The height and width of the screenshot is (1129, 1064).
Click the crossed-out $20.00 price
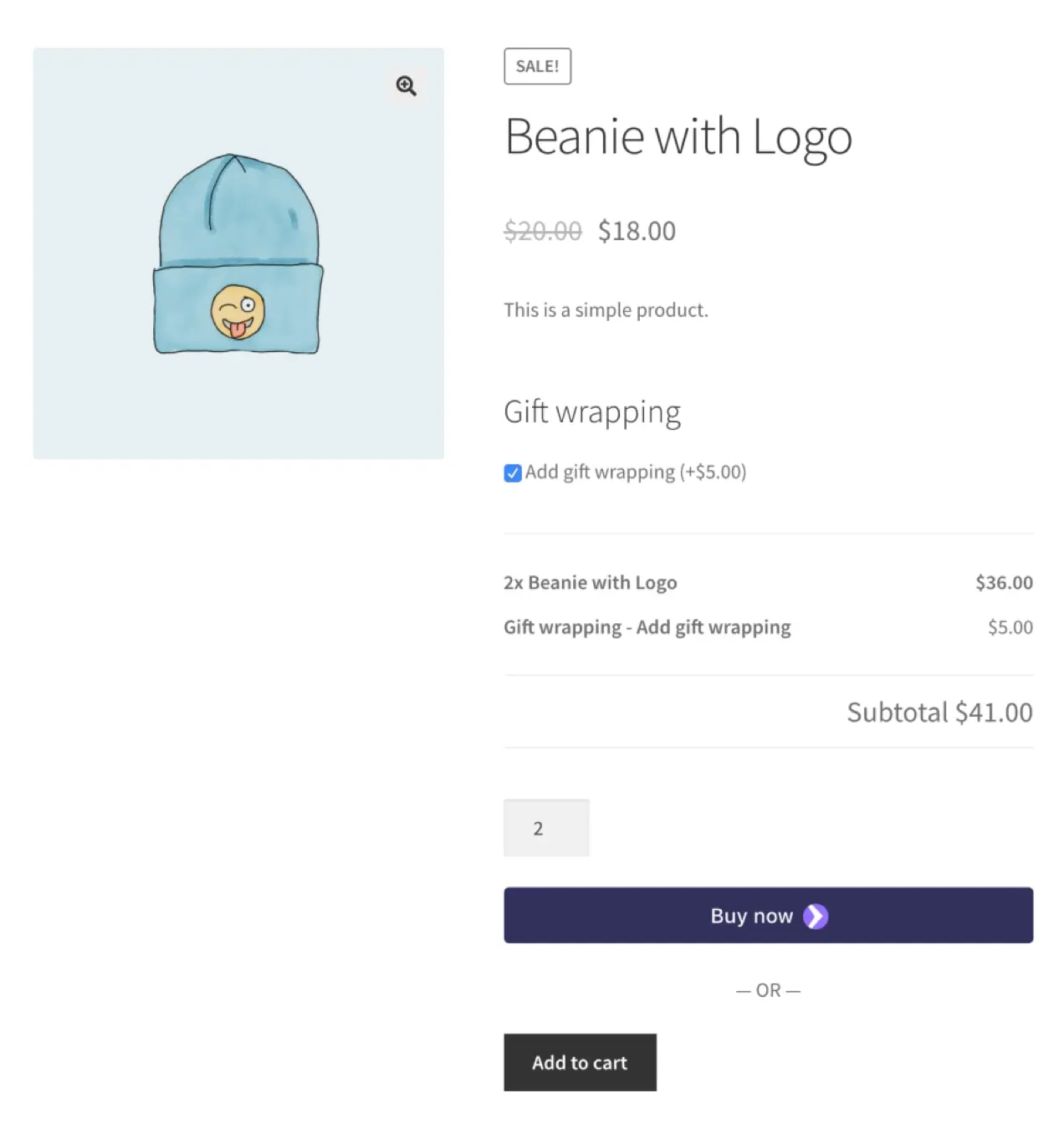click(542, 231)
